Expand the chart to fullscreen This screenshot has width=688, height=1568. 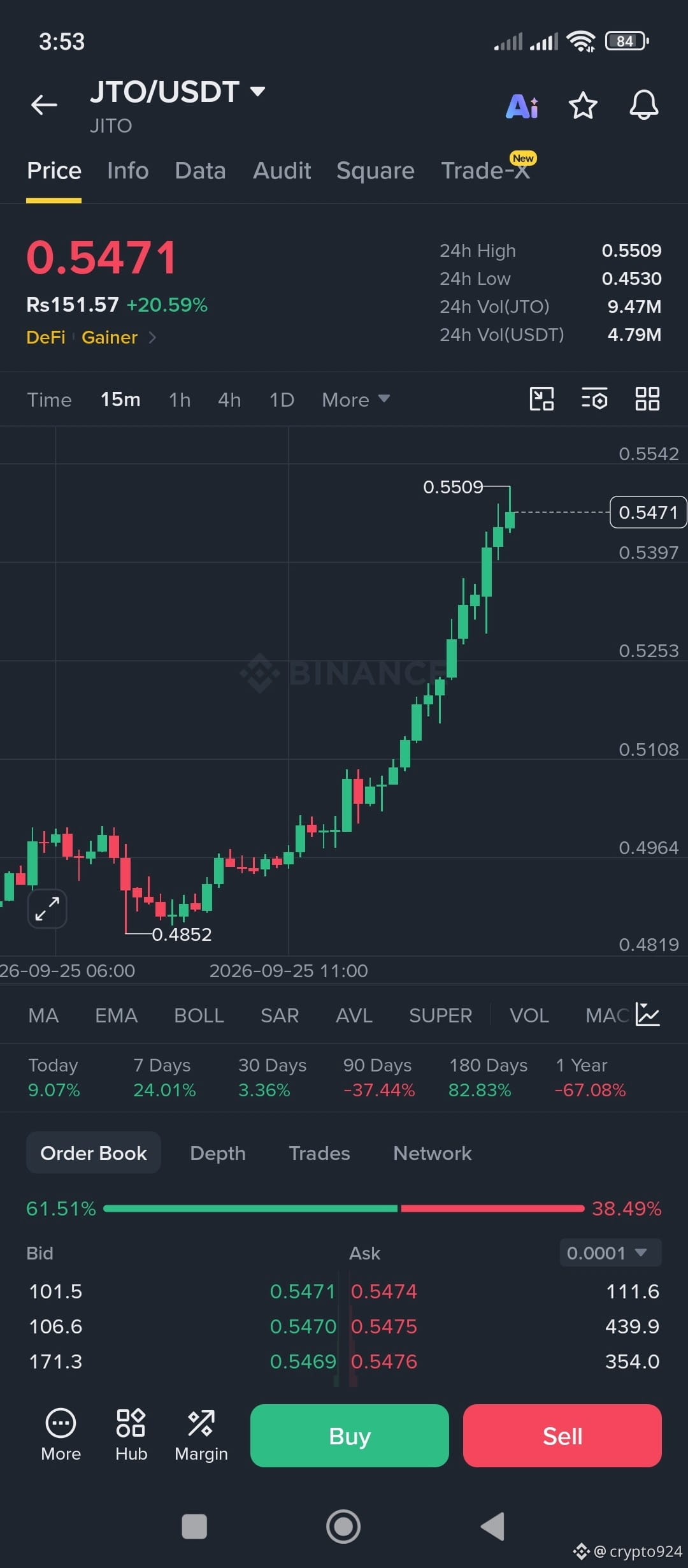click(x=47, y=908)
